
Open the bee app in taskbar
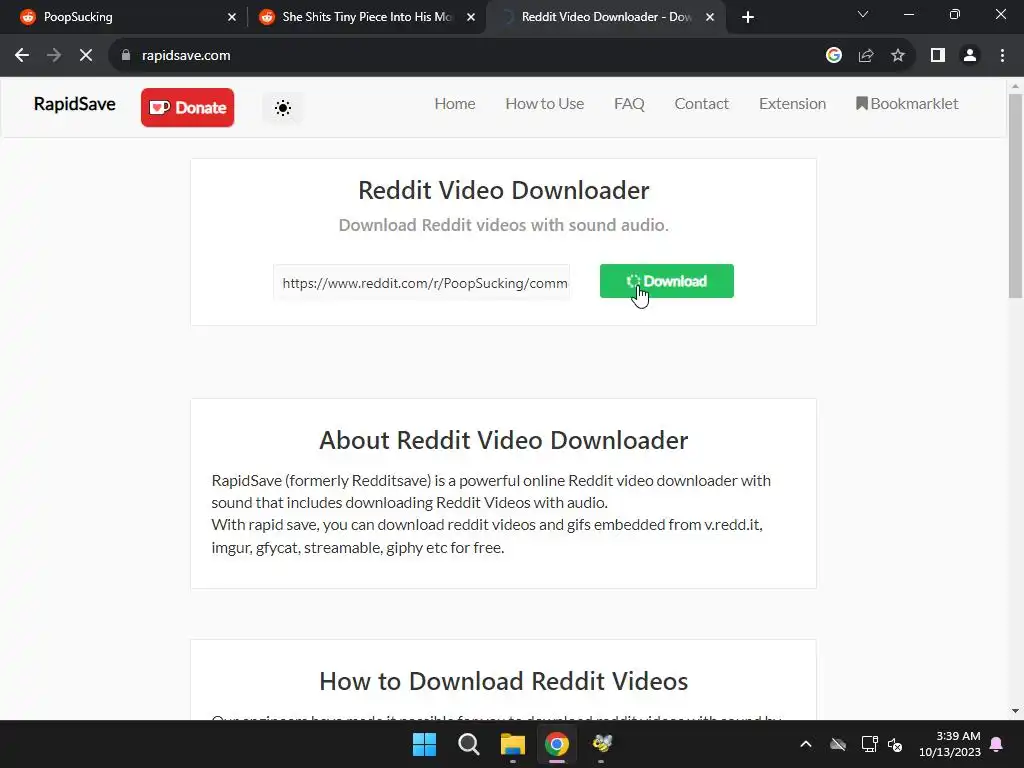pos(601,744)
